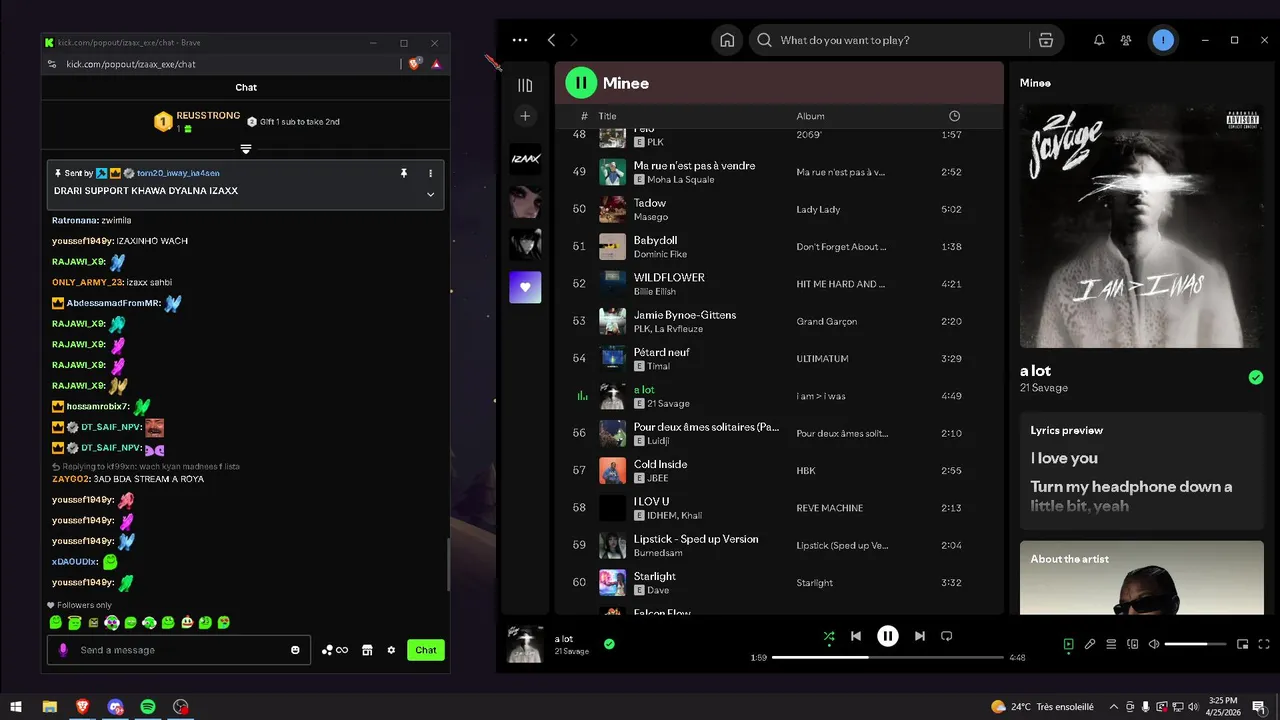
Task: Skip to next track in Spotify
Action: 920,636
